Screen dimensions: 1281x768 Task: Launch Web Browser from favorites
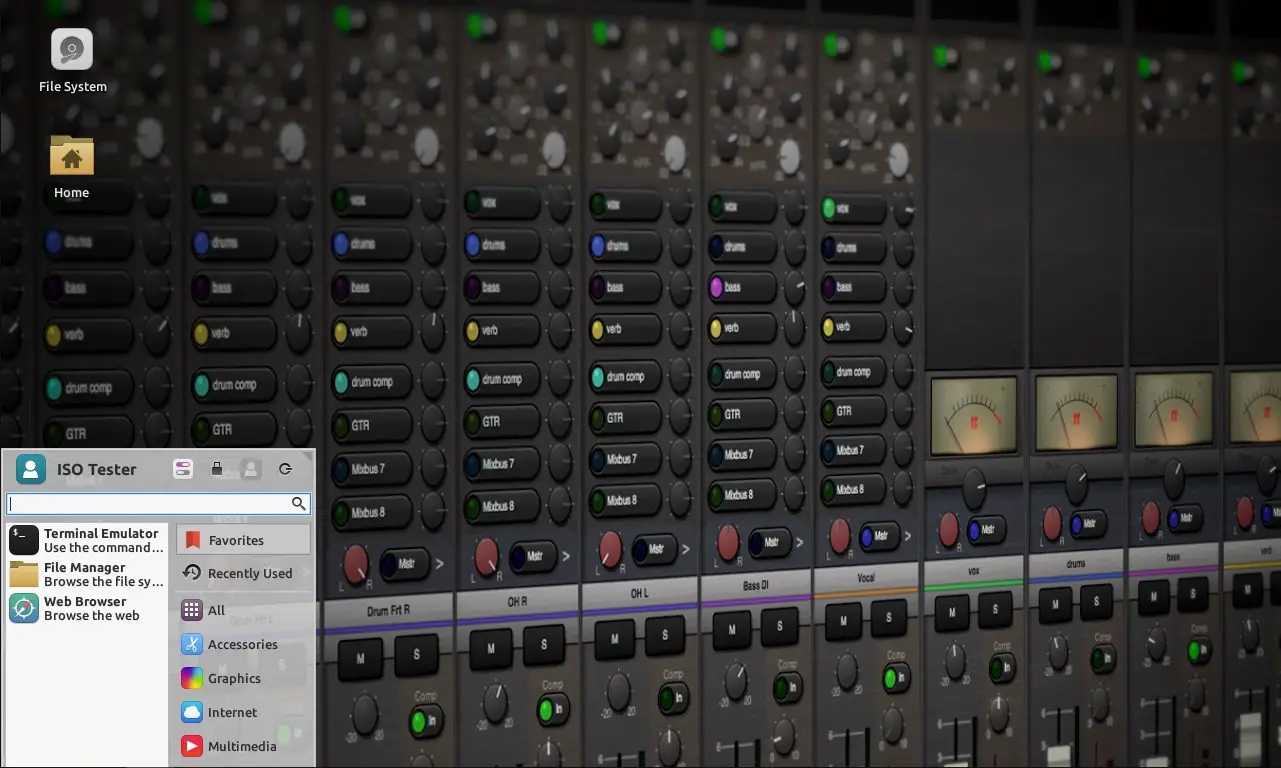(87, 608)
